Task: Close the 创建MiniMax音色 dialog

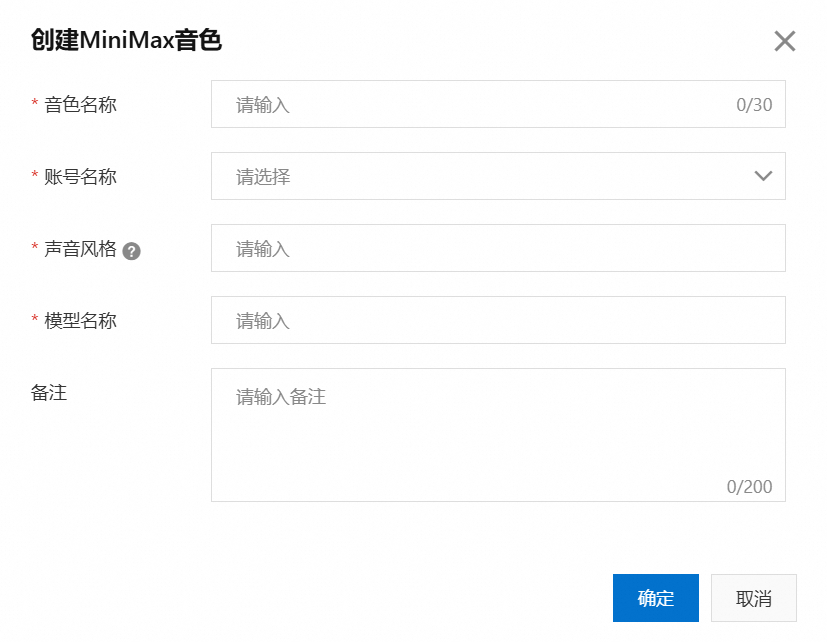Action: coord(784,41)
